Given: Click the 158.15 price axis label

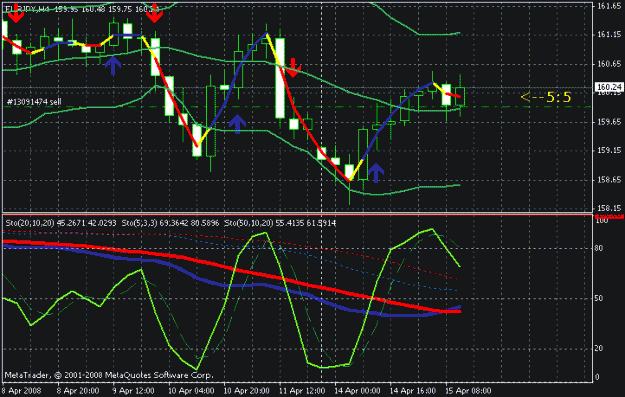Looking at the screenshot, I should point(609,208).
